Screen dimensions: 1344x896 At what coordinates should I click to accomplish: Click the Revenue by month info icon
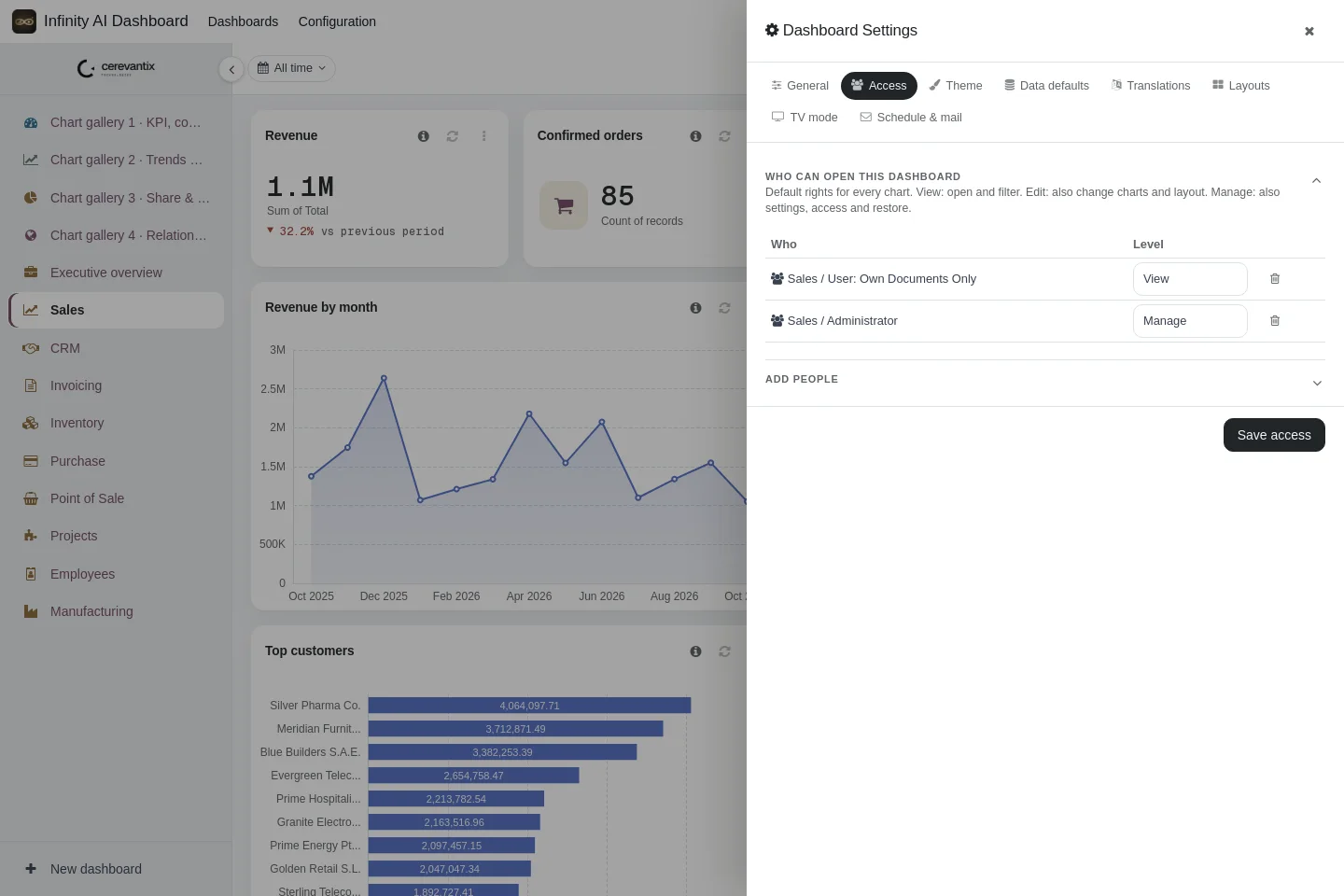point(695,308)
